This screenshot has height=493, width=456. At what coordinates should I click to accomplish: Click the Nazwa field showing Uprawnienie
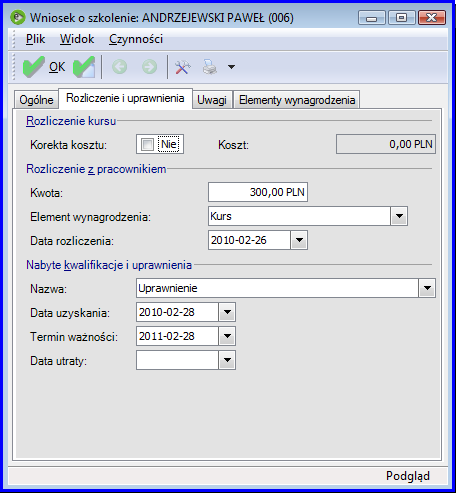point(277,288)
